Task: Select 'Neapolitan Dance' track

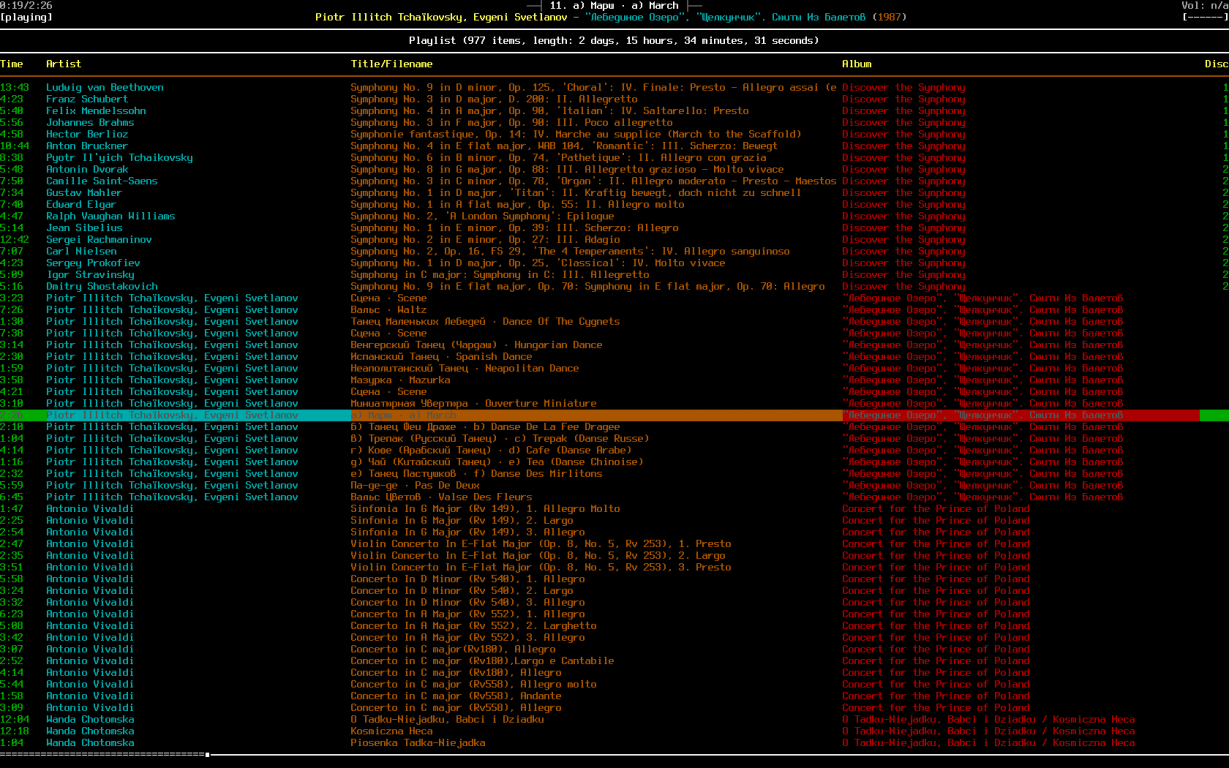Action: point(614,368)
